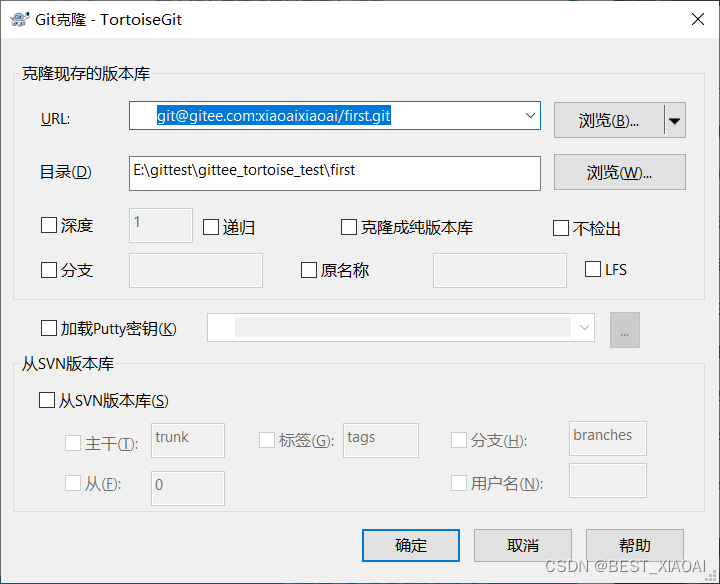This screenshot has width=720, height=584.
Task: Click the URL field containing git@gitee.com address
Action: (334, 116)
